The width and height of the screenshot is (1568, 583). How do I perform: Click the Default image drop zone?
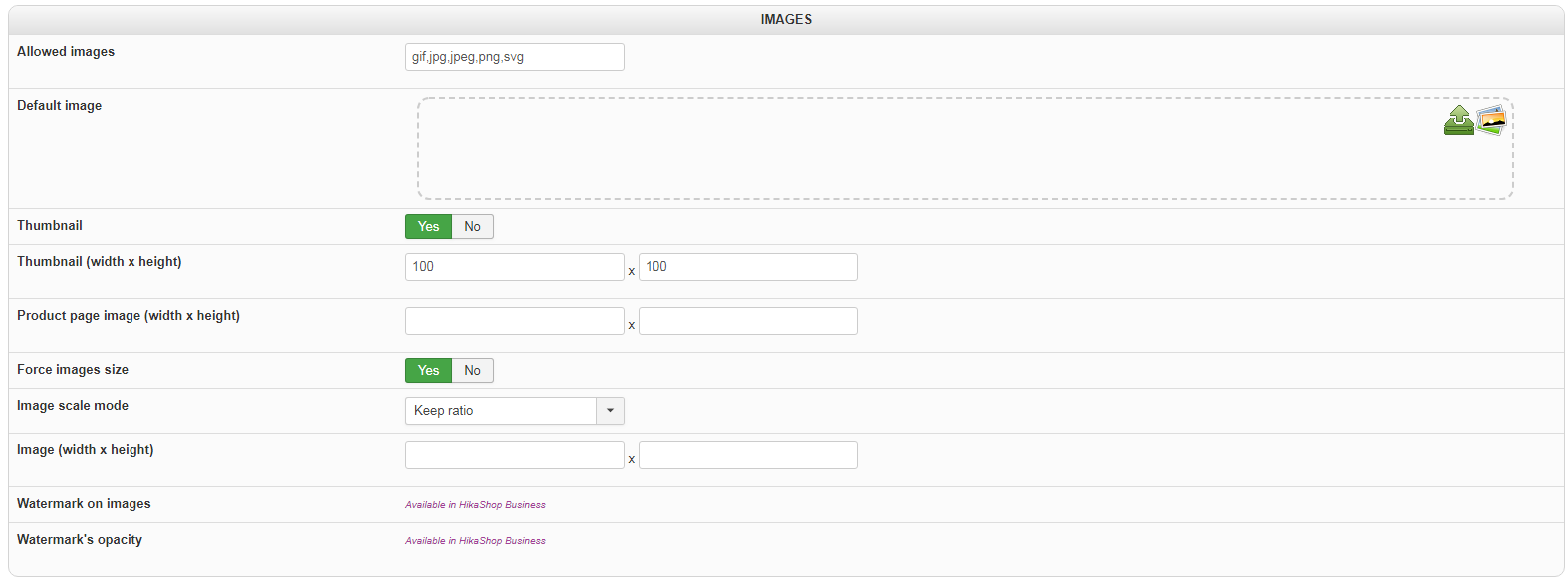pyautogui.click(x=926, y=149)
